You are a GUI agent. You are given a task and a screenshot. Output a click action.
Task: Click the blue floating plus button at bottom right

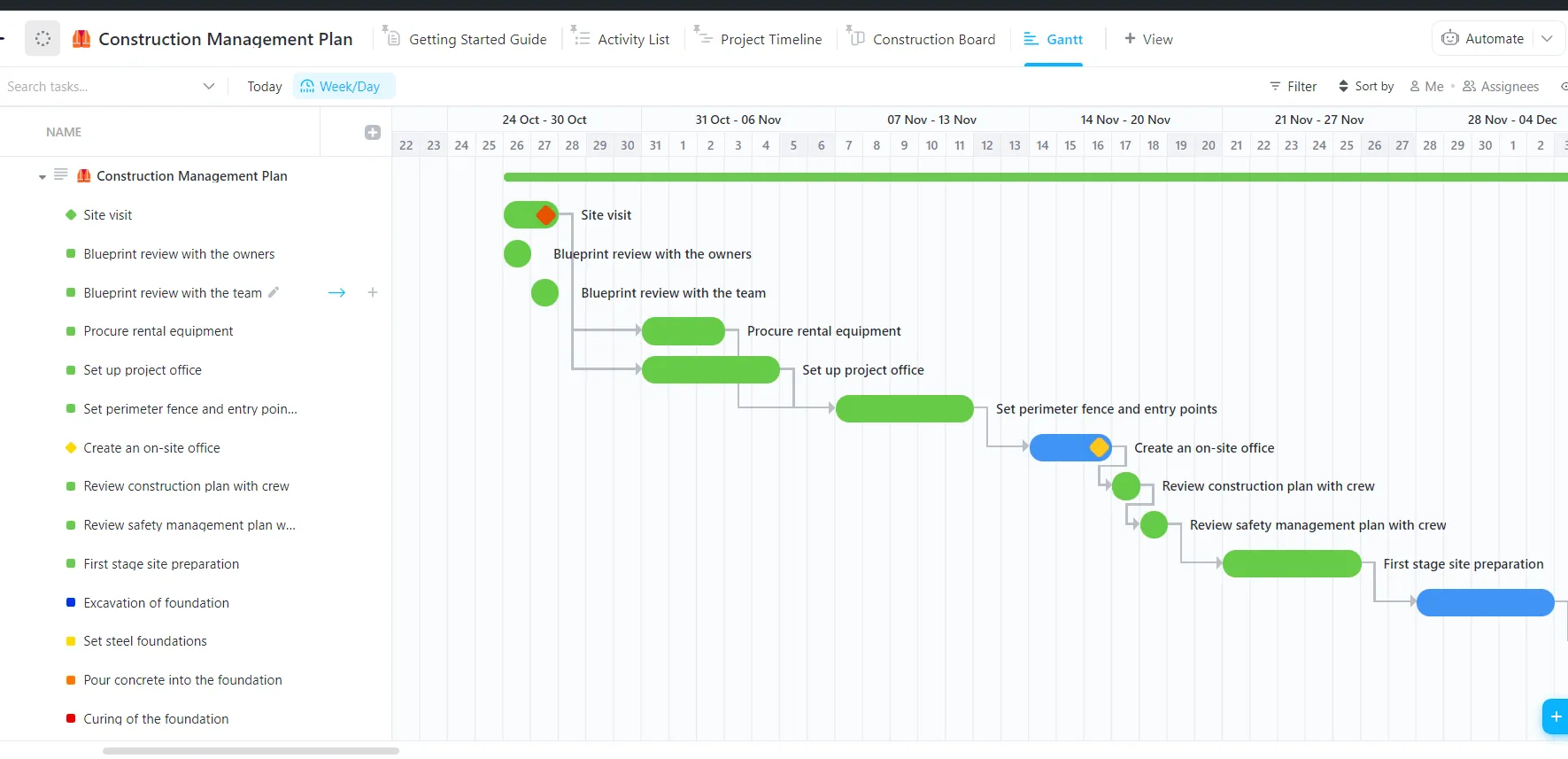tap(1556, 716)
